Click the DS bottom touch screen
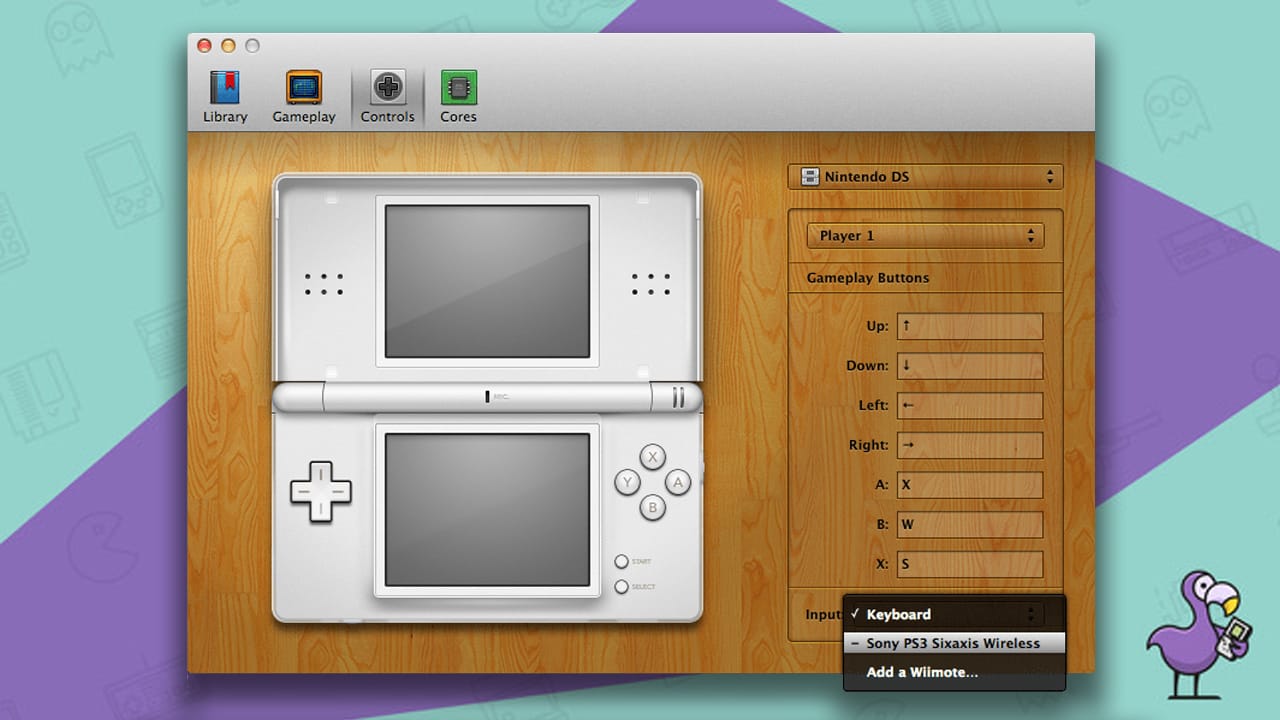Image resolution: width=1280 pixels, height=720 pixels. (x=487, y=509)
